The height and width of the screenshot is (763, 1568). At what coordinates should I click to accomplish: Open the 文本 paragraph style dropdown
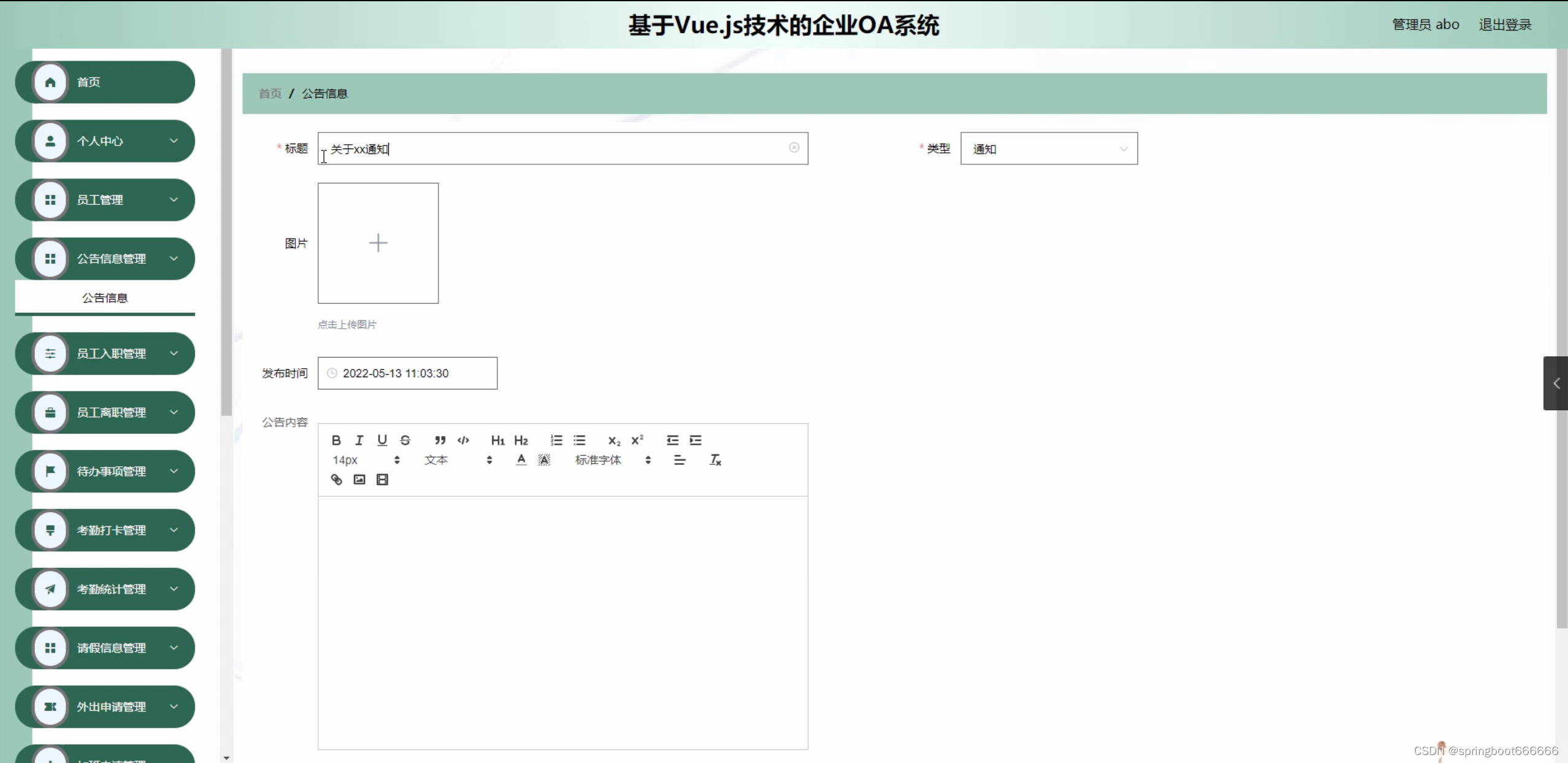pyautogui.click(x=458, y=459)
